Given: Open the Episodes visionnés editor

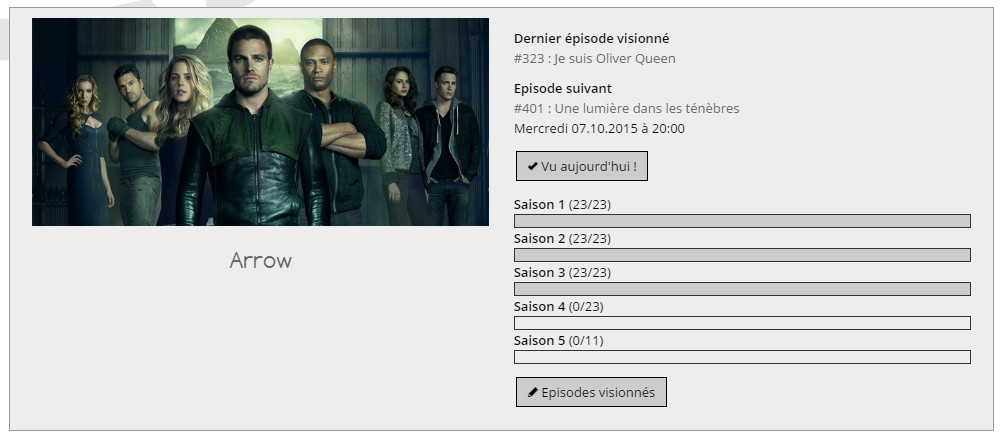Looking at the screenshot, I should [x=591, y=392].
